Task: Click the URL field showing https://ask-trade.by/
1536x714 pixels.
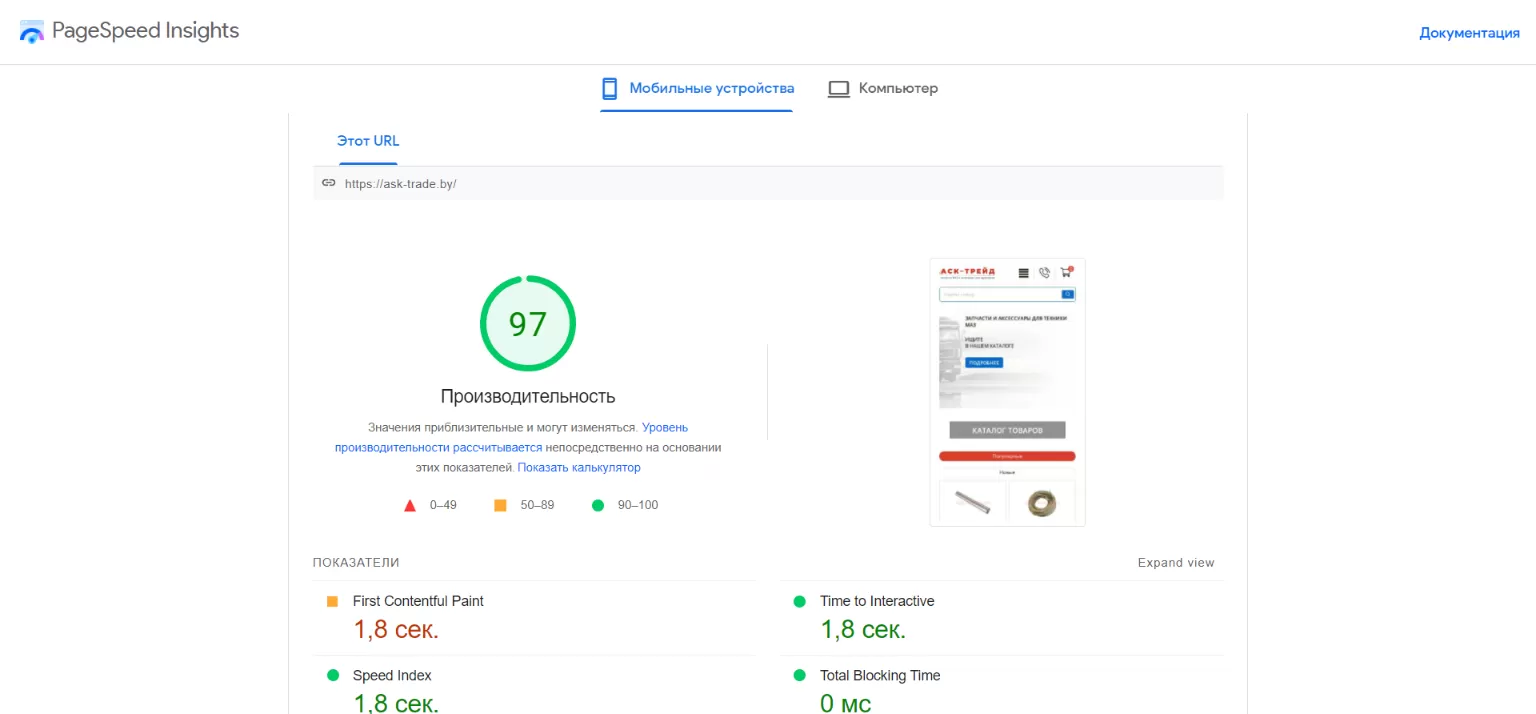Action: [400, 183]
